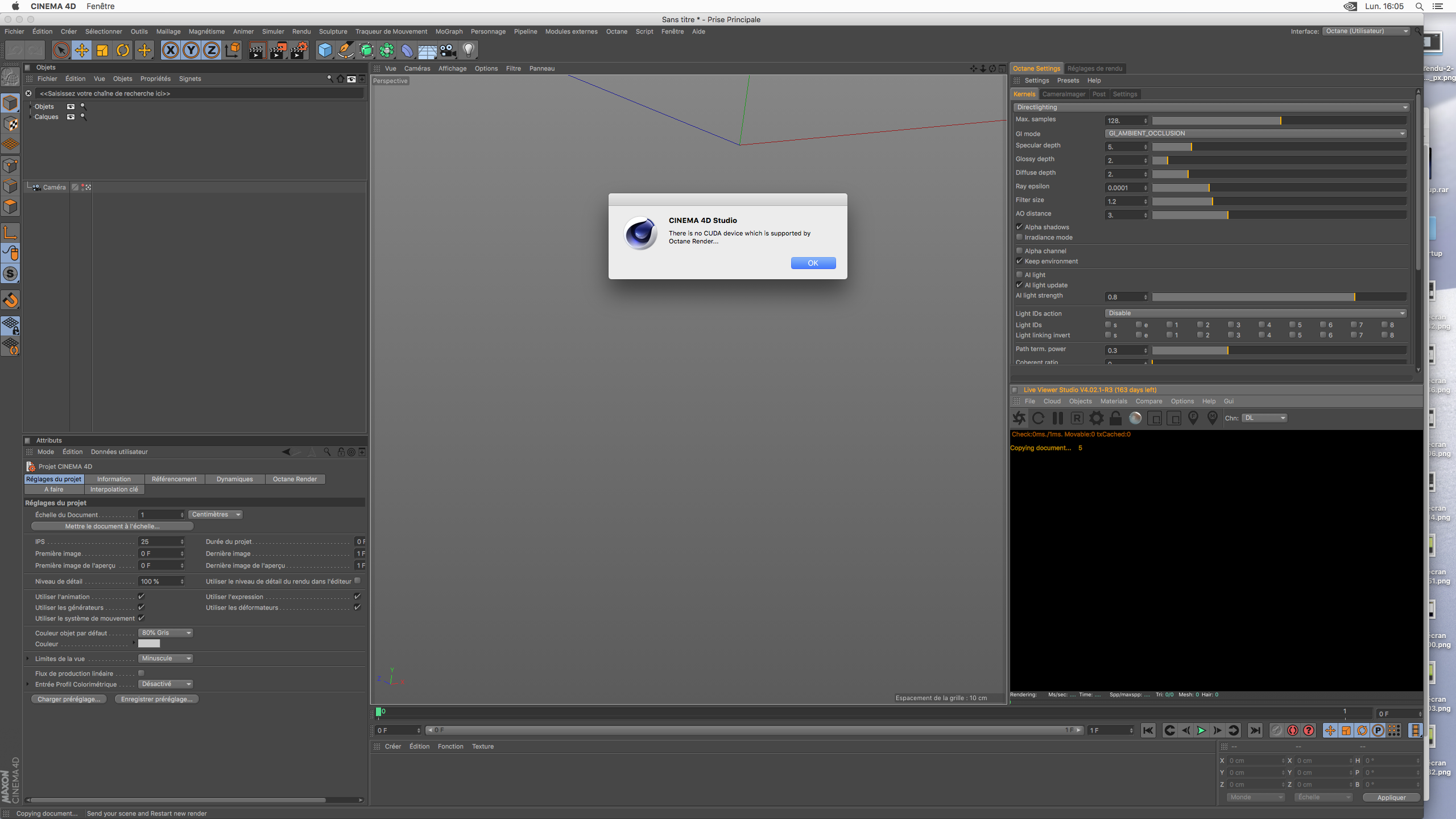Click Charger préréglage button
This screenshot has height=819, width=1456.
click(69, 699)
